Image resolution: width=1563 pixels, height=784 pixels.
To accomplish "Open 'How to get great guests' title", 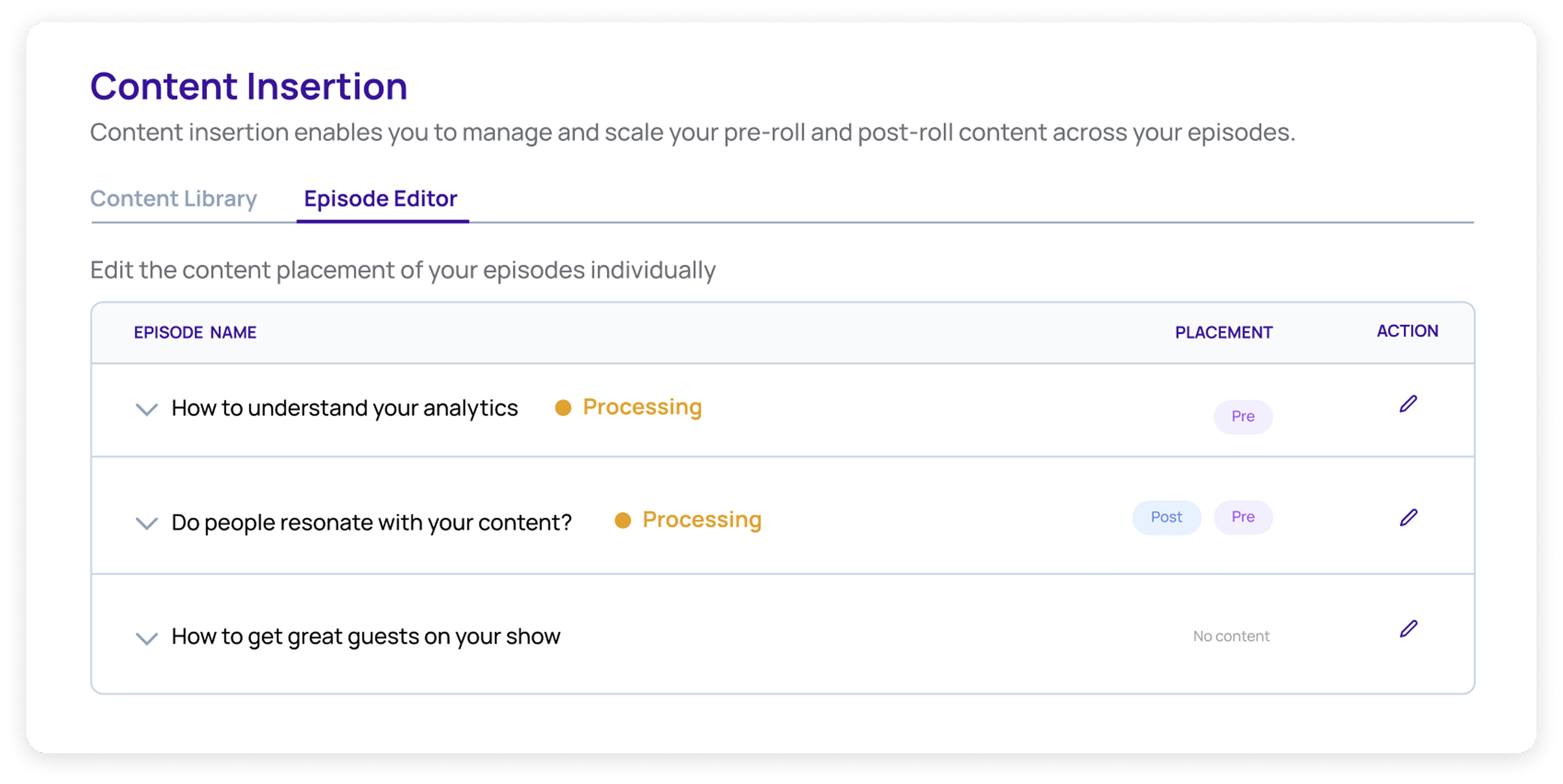I will (x=366, y=636).
